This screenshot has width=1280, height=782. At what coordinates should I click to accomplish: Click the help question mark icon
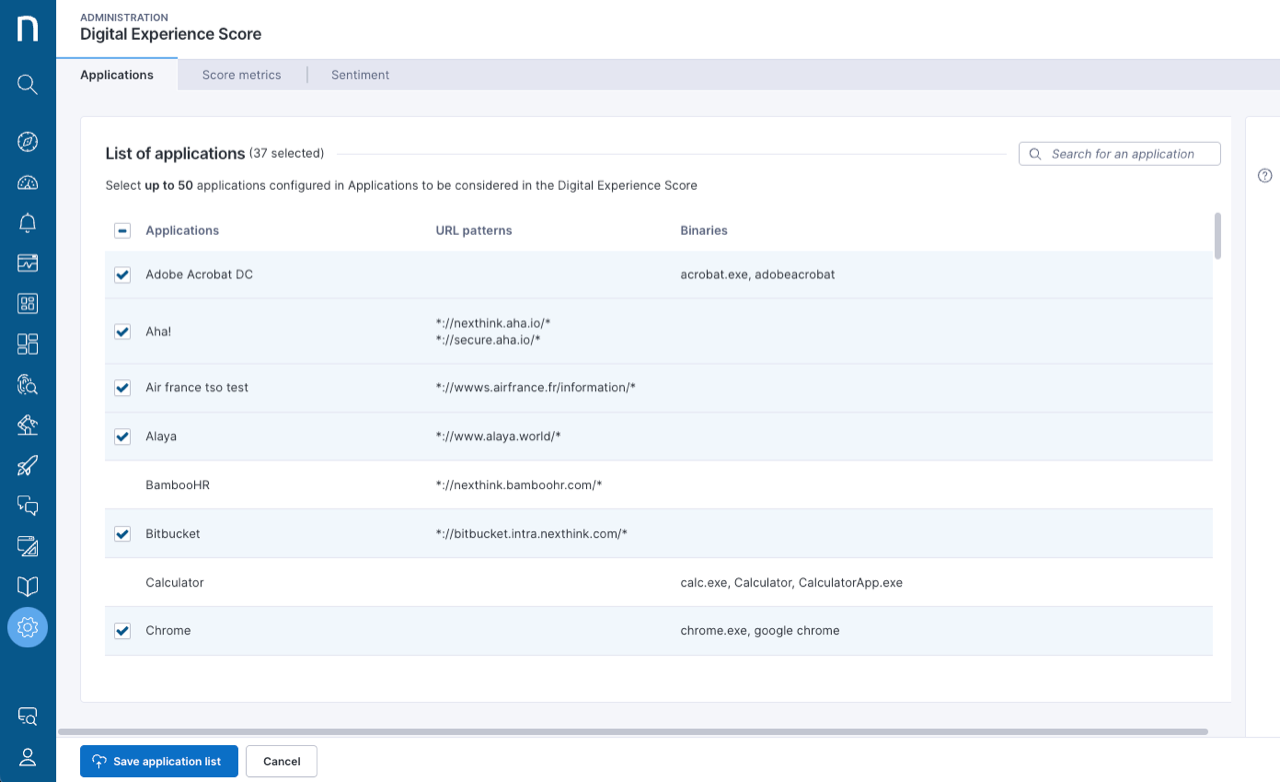click(x=1265, y=176)
